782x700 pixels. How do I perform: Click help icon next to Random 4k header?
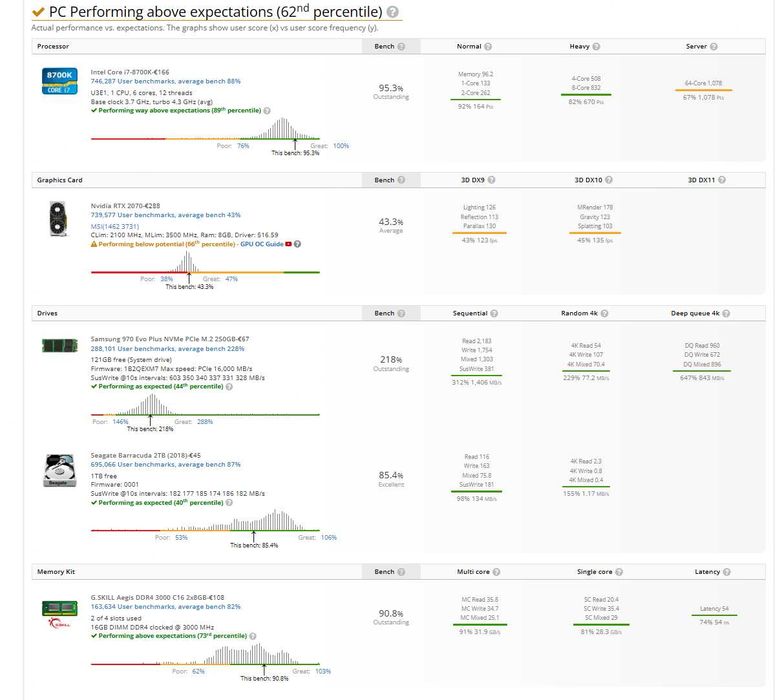pyautogui.click(x=604, y=314)
